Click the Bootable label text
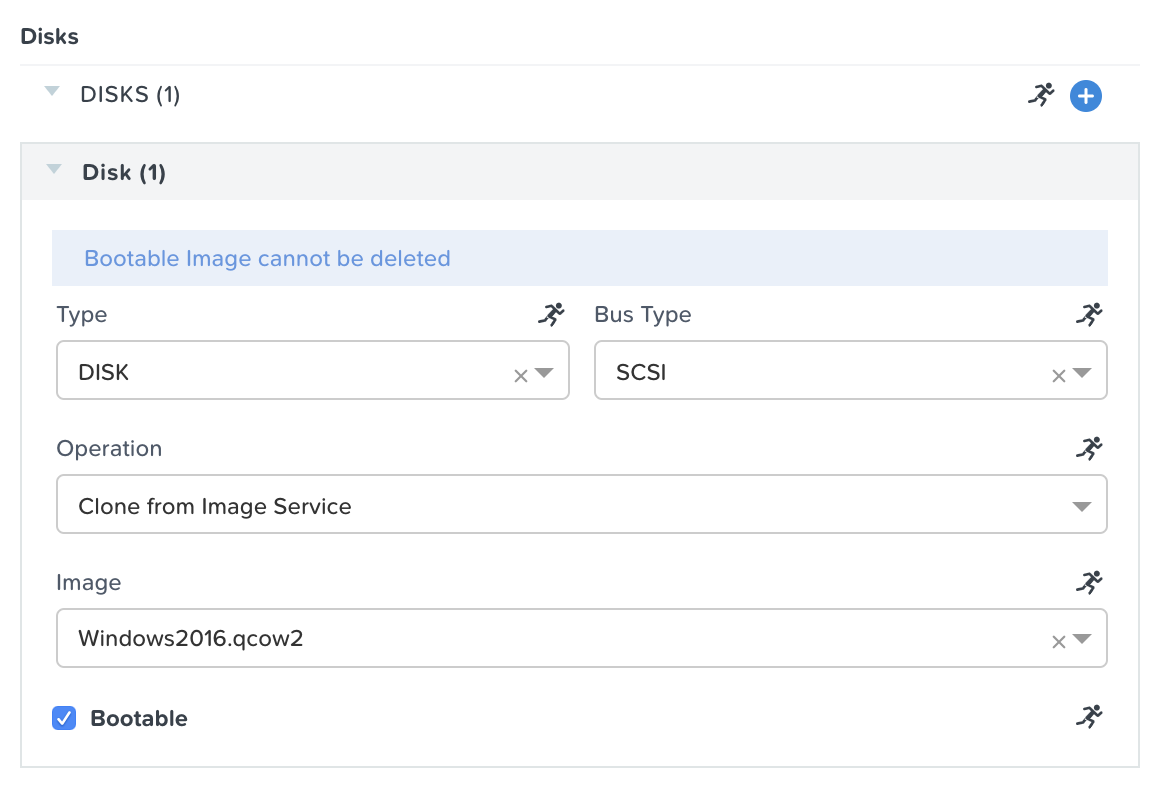Screen dimensions: 1158x790 tap(139, 718)
